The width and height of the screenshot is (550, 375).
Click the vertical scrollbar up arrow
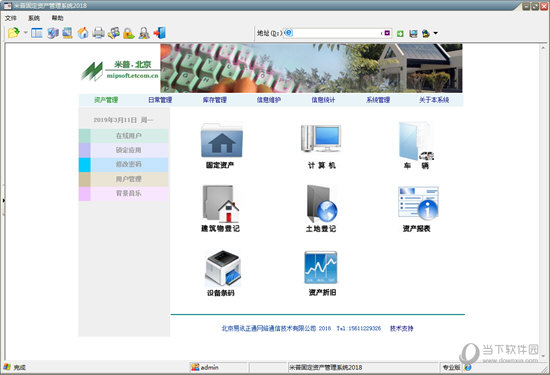543,47
